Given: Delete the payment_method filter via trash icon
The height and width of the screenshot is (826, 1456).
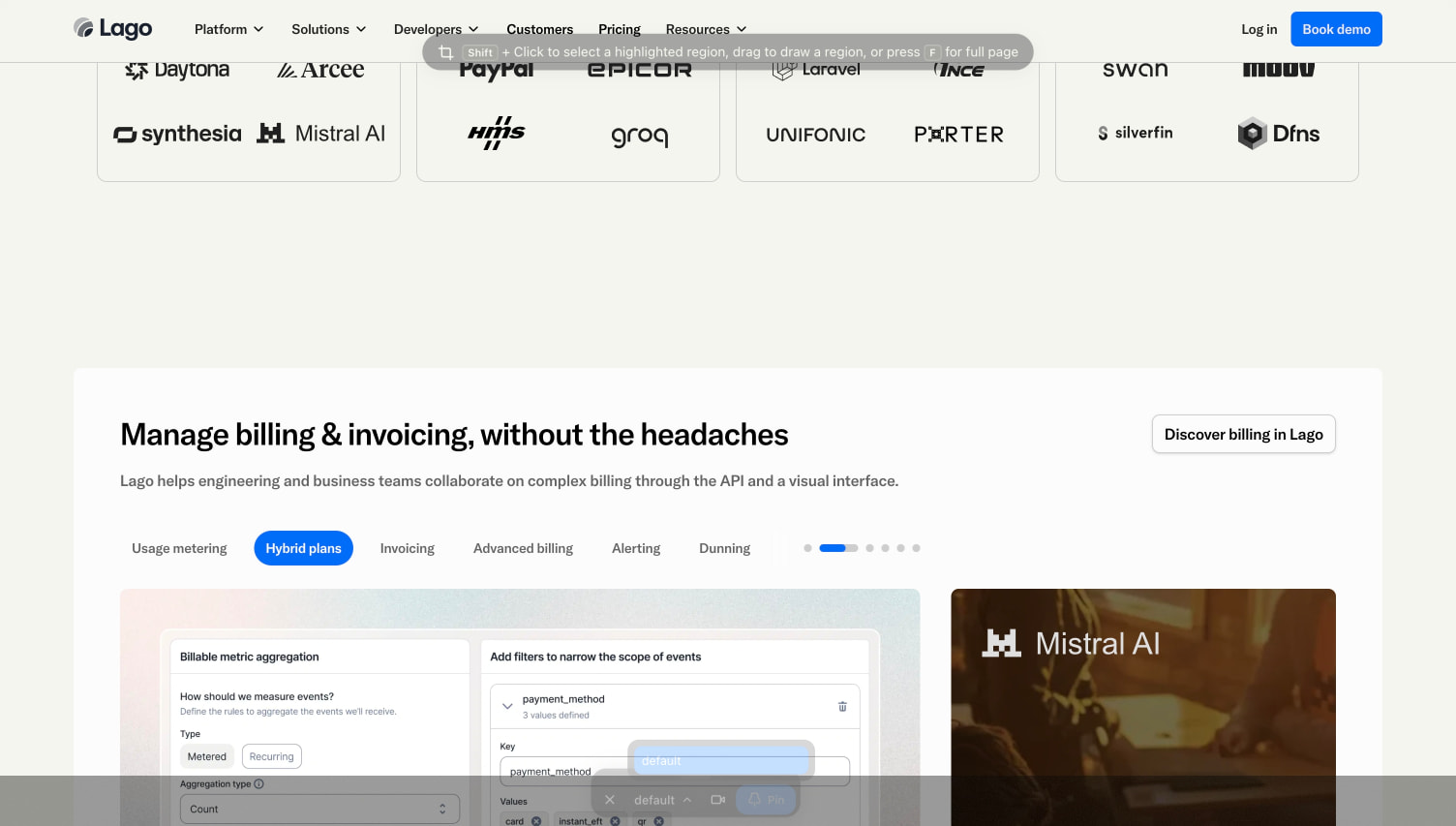Looking at the screenshot, I should (842, 706).
